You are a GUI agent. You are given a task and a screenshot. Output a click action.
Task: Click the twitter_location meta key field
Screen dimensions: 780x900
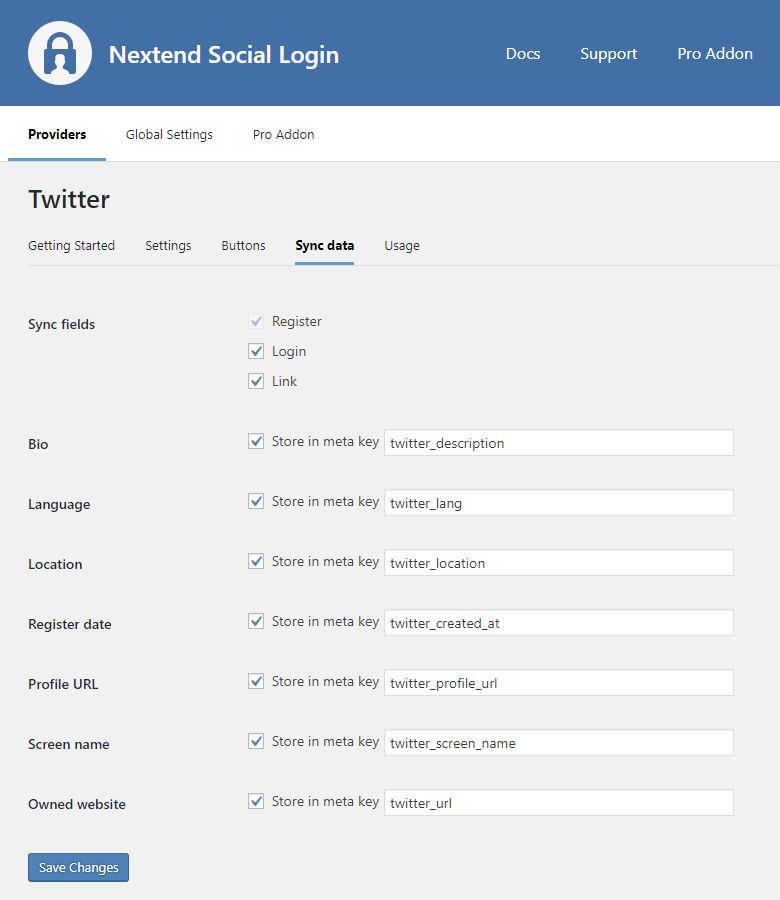(x=558, y=563)
